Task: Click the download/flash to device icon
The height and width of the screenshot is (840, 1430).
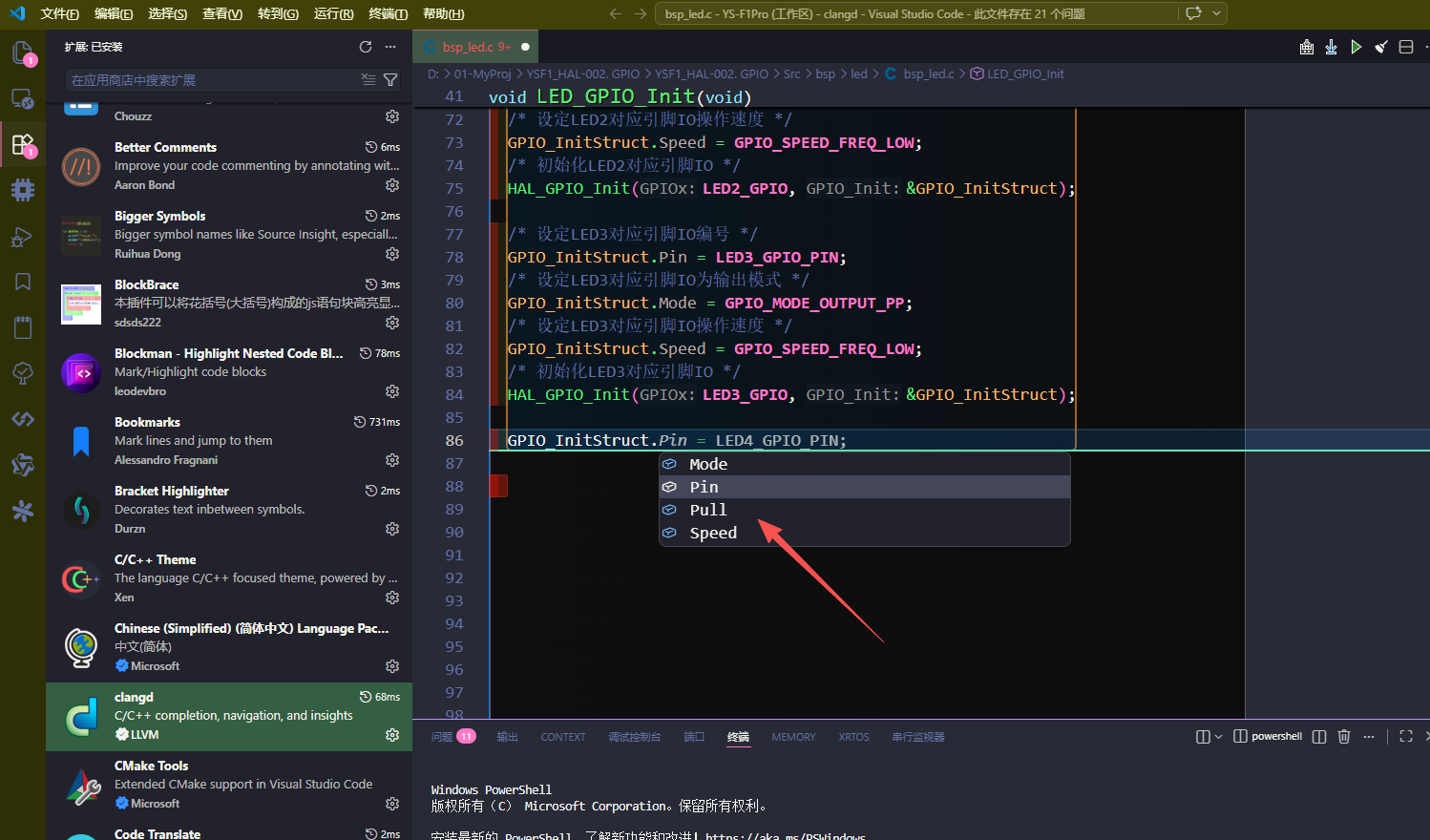Action: coord(1331,47)
